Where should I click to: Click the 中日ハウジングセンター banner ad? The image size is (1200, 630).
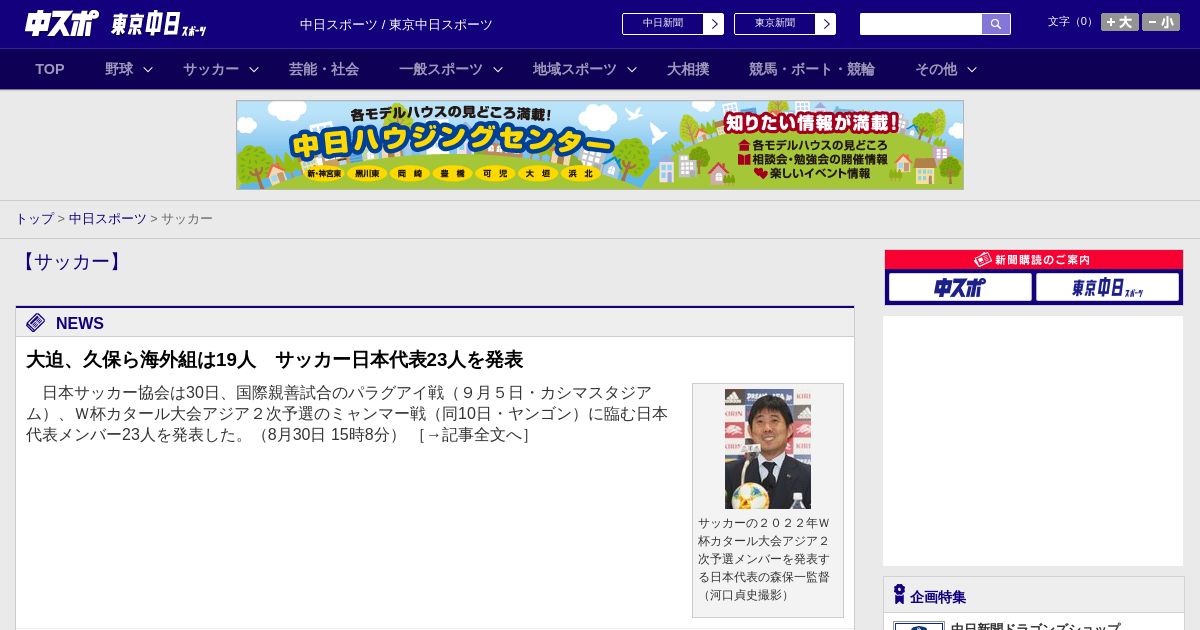tap(600, 145)
